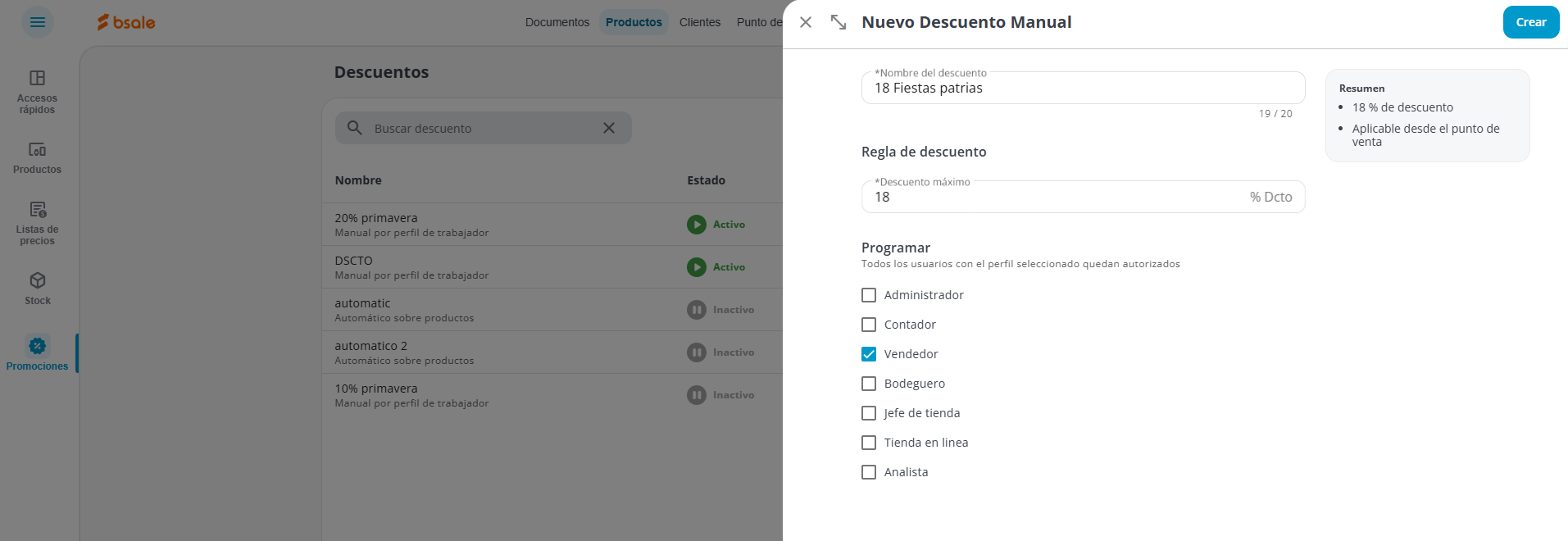Click the Descuento máximo field

(x=1083, y=197)
